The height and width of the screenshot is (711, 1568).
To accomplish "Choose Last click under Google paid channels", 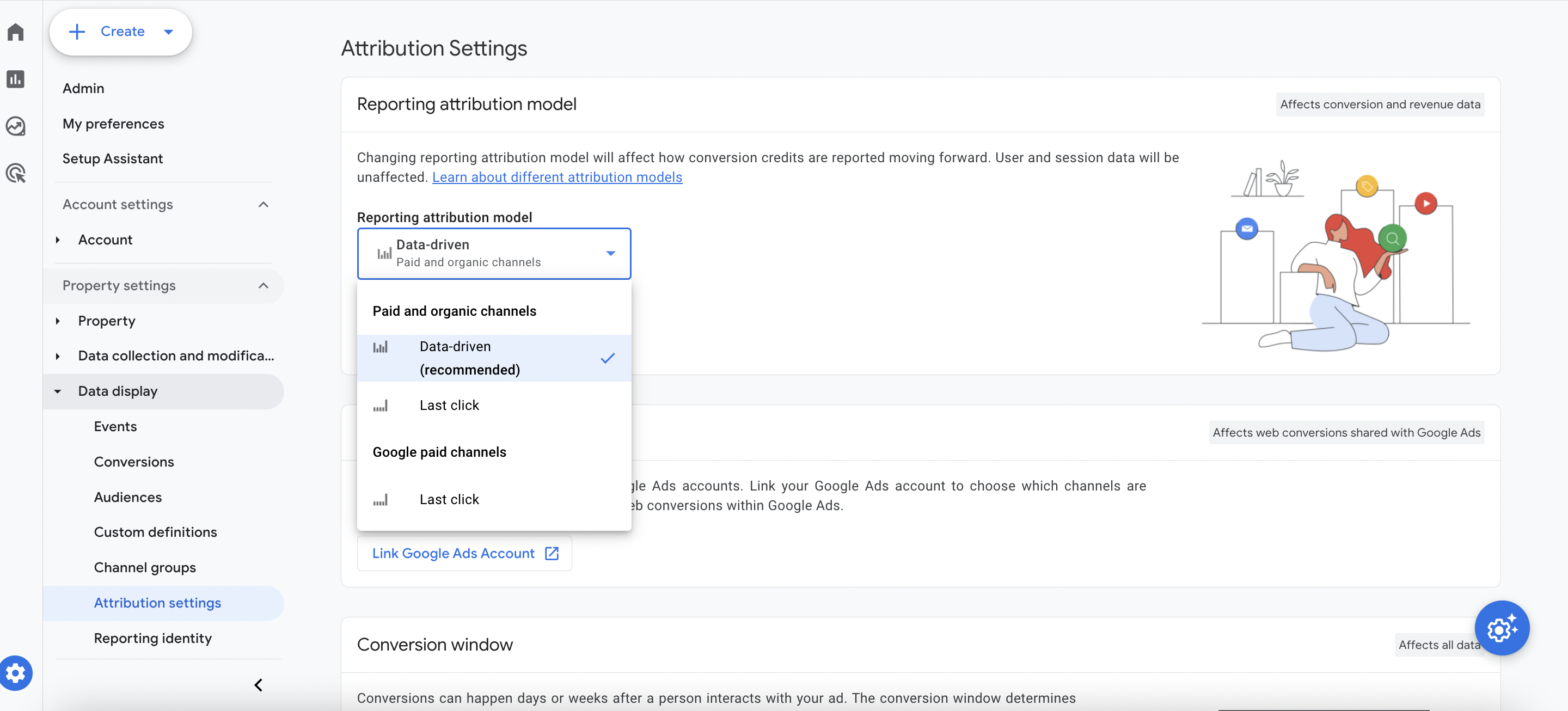I will tap(449, 499).
